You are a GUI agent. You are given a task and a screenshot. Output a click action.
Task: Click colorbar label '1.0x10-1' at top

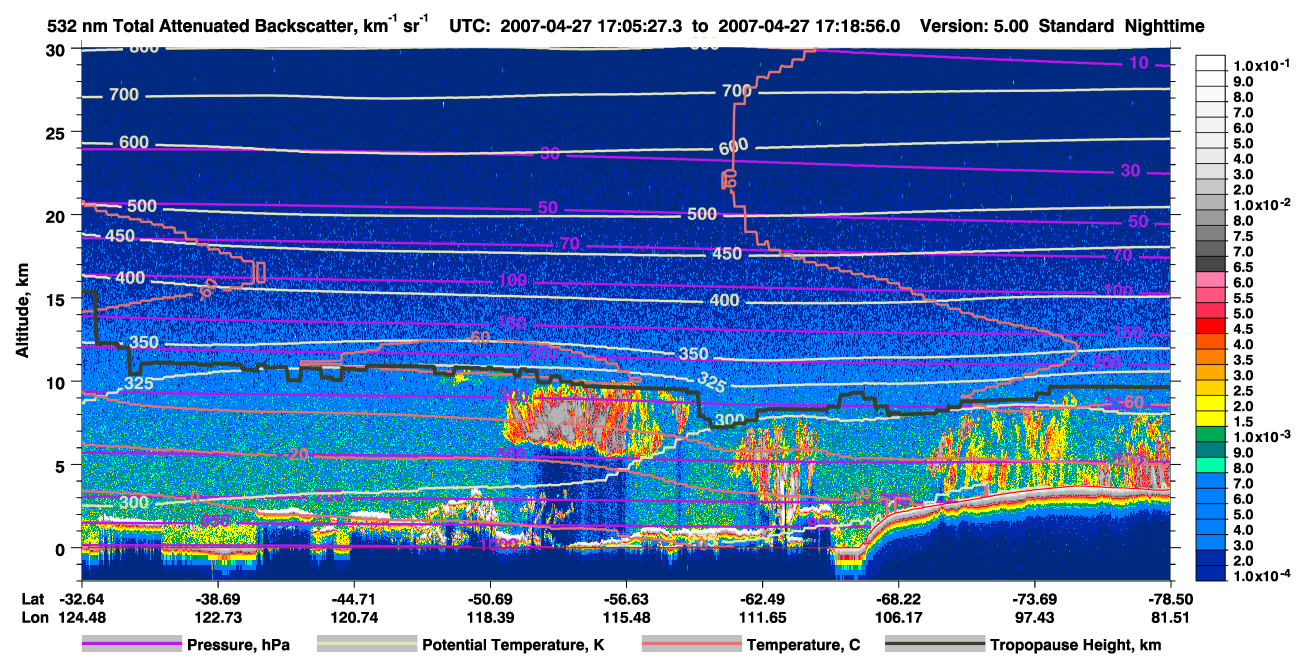[x=1262, y=66]
